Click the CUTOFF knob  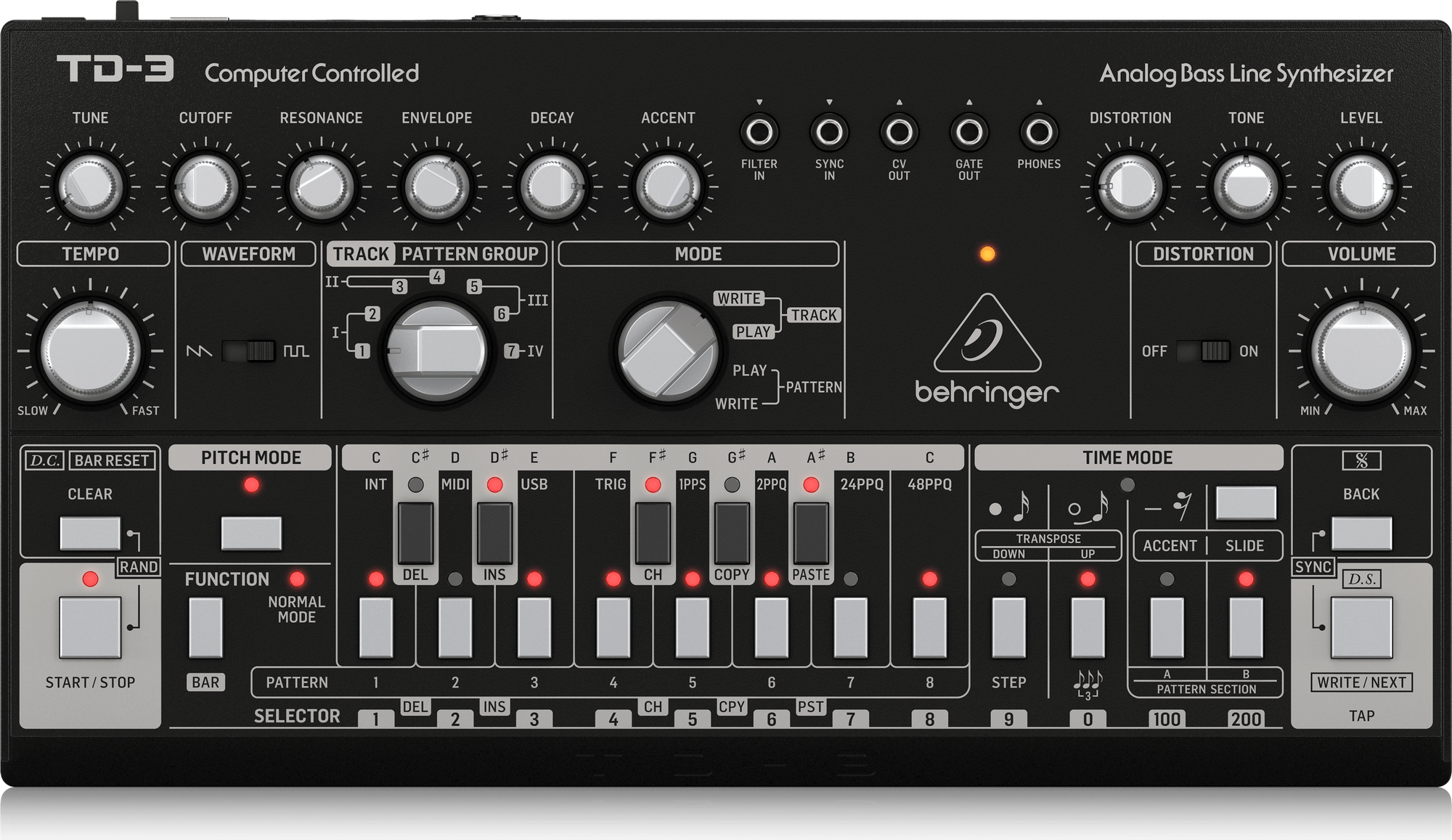206,186
